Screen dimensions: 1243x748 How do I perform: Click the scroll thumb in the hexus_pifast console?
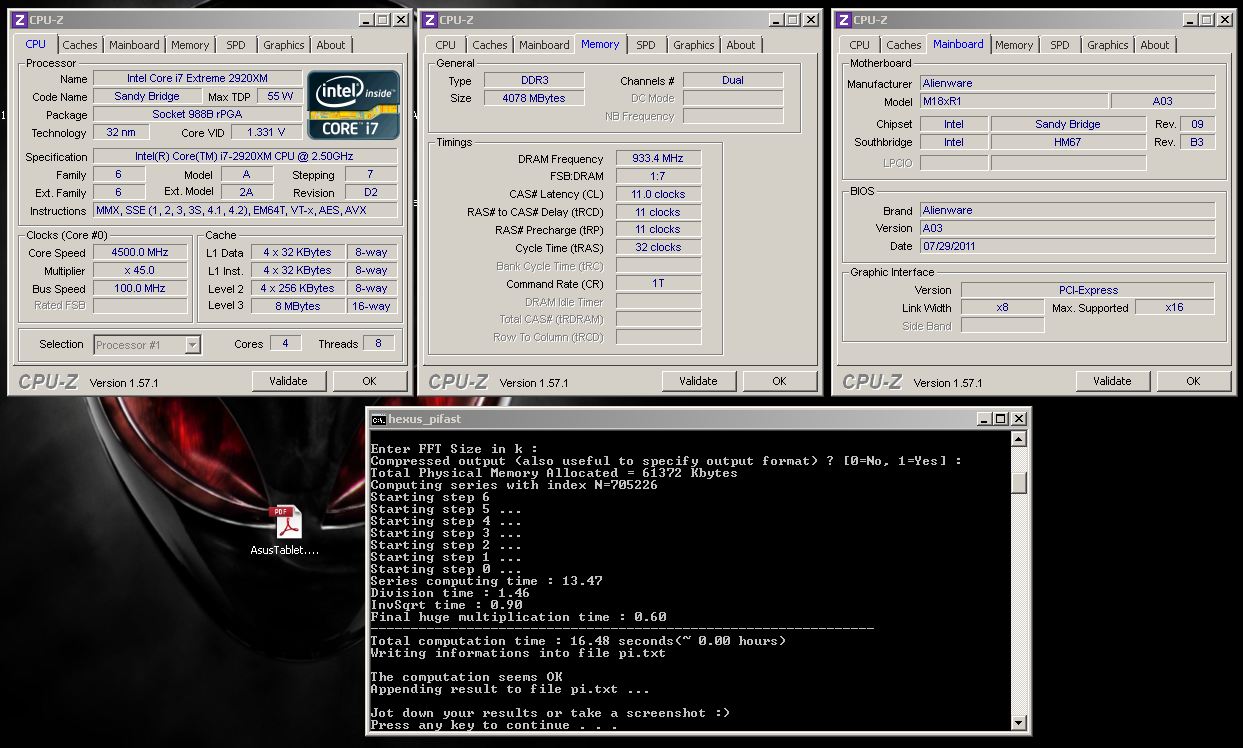click(1018, 483)
